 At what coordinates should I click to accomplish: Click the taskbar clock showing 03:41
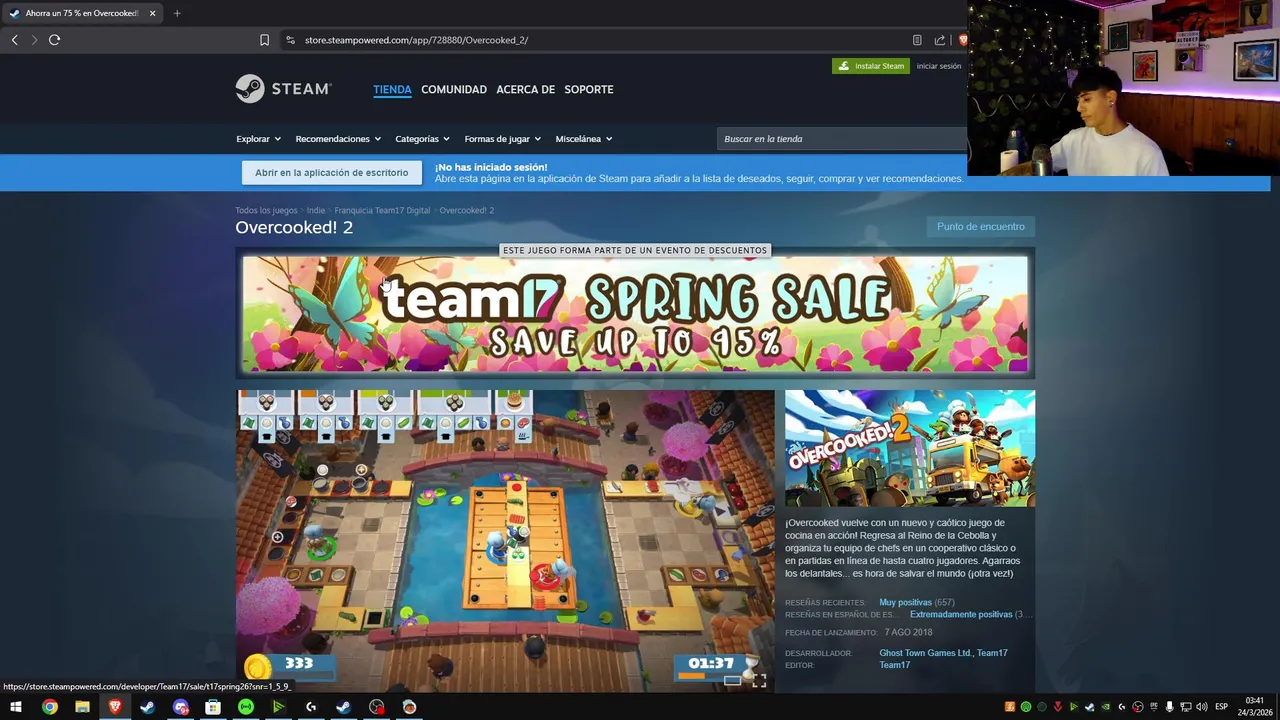(x=1255, y=707)
